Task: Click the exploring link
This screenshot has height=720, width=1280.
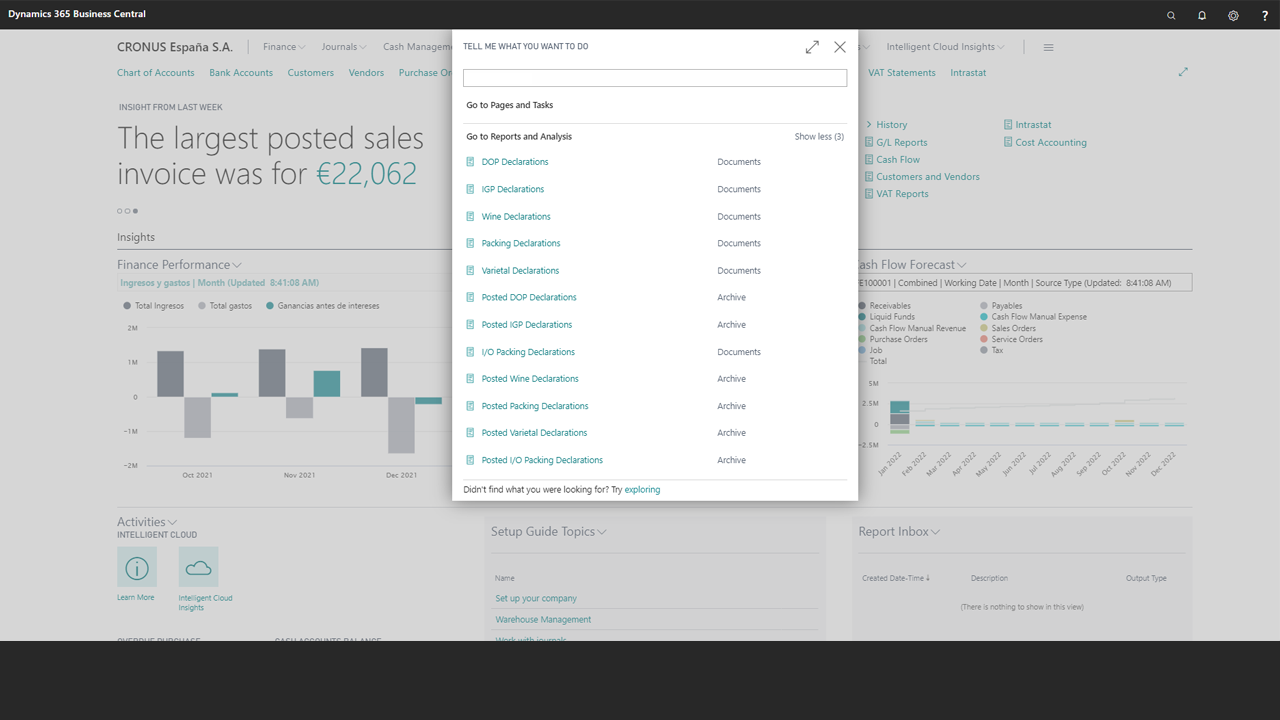Action: pyautogui.click(x=642, y=490)
